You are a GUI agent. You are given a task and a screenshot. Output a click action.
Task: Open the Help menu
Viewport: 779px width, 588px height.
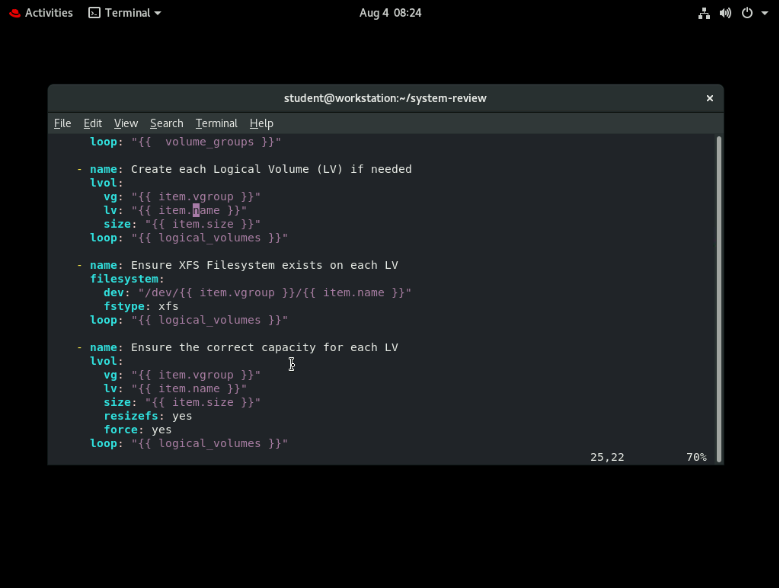[x=261, y=123]
